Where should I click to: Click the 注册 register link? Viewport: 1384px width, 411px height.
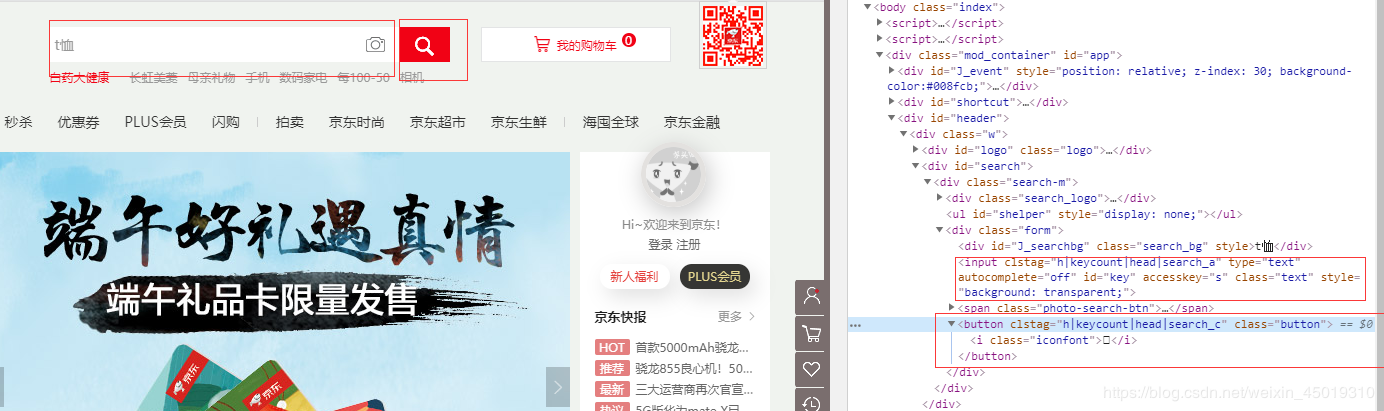click(x=688, y=244)
